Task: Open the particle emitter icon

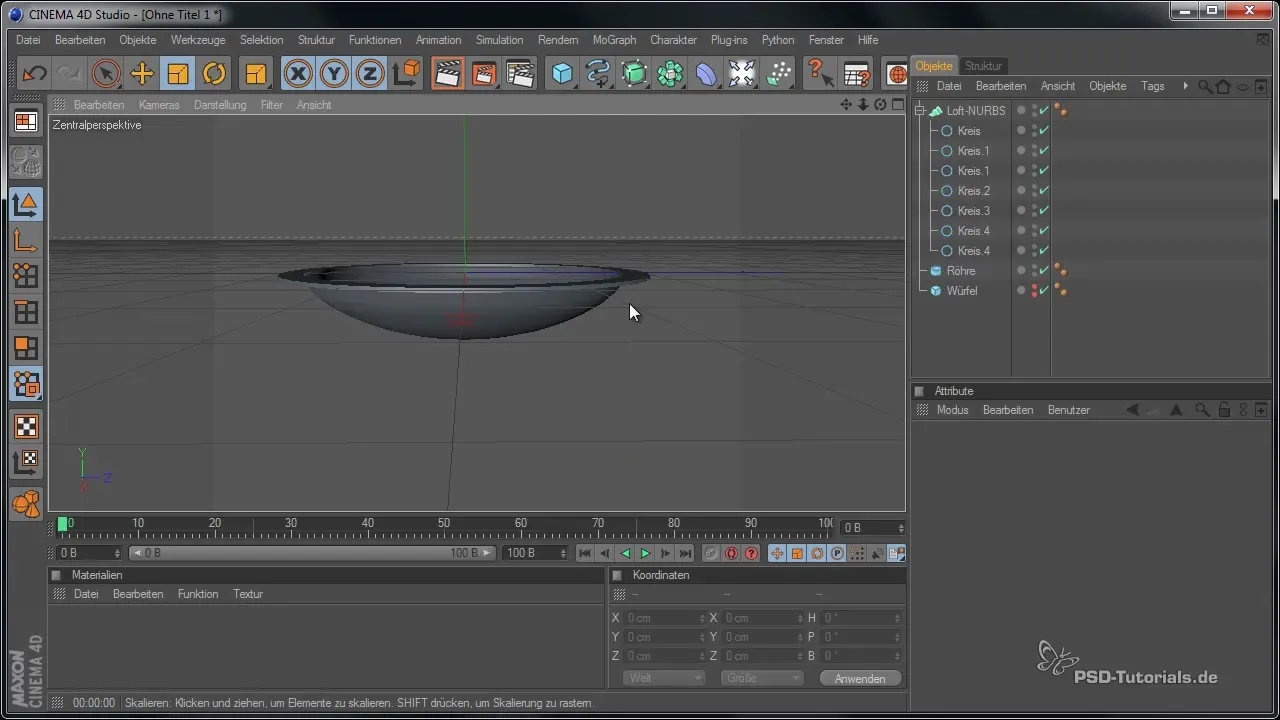Action: coord(779,73)
